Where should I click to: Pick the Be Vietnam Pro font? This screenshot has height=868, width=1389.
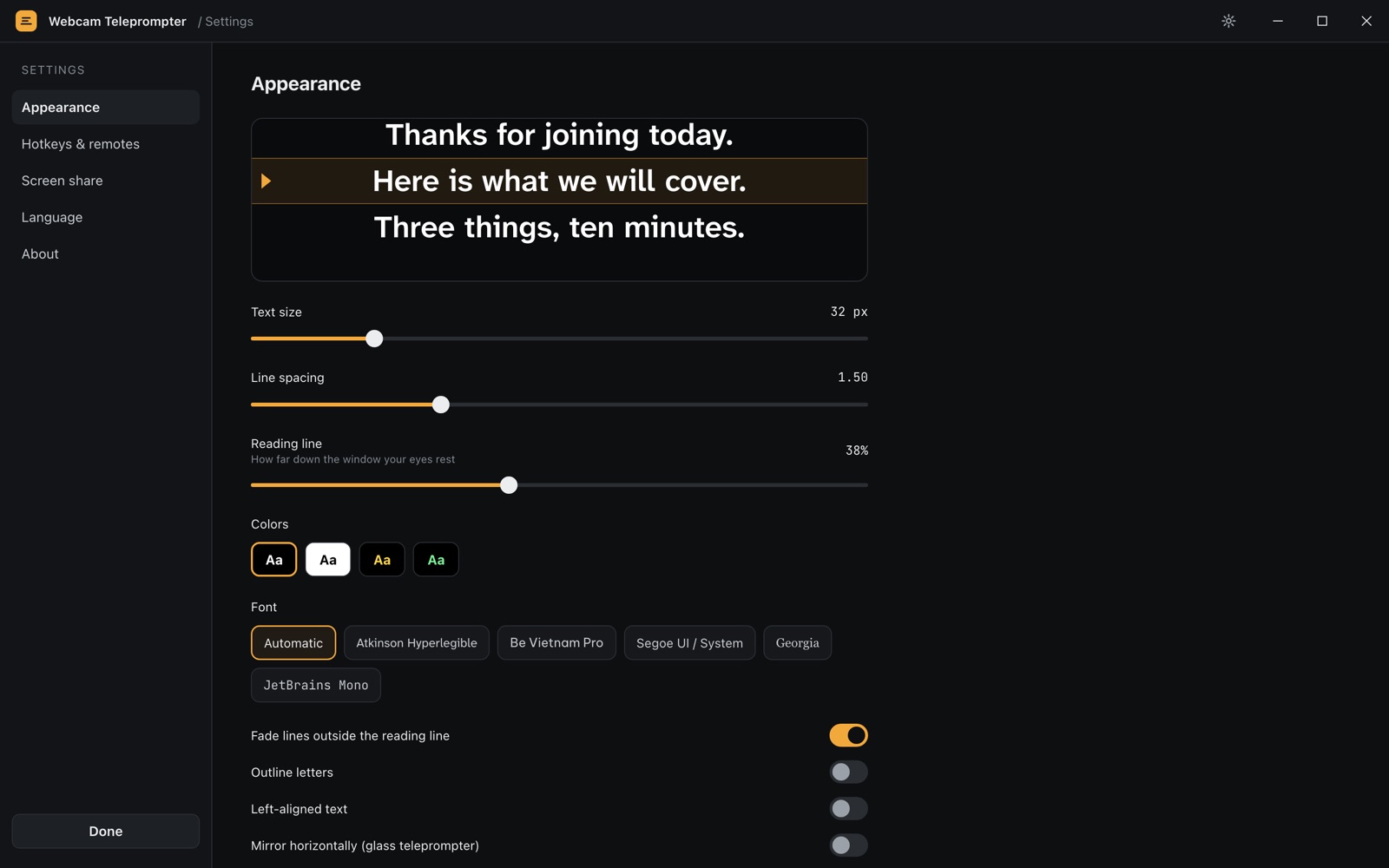point(556,642)
